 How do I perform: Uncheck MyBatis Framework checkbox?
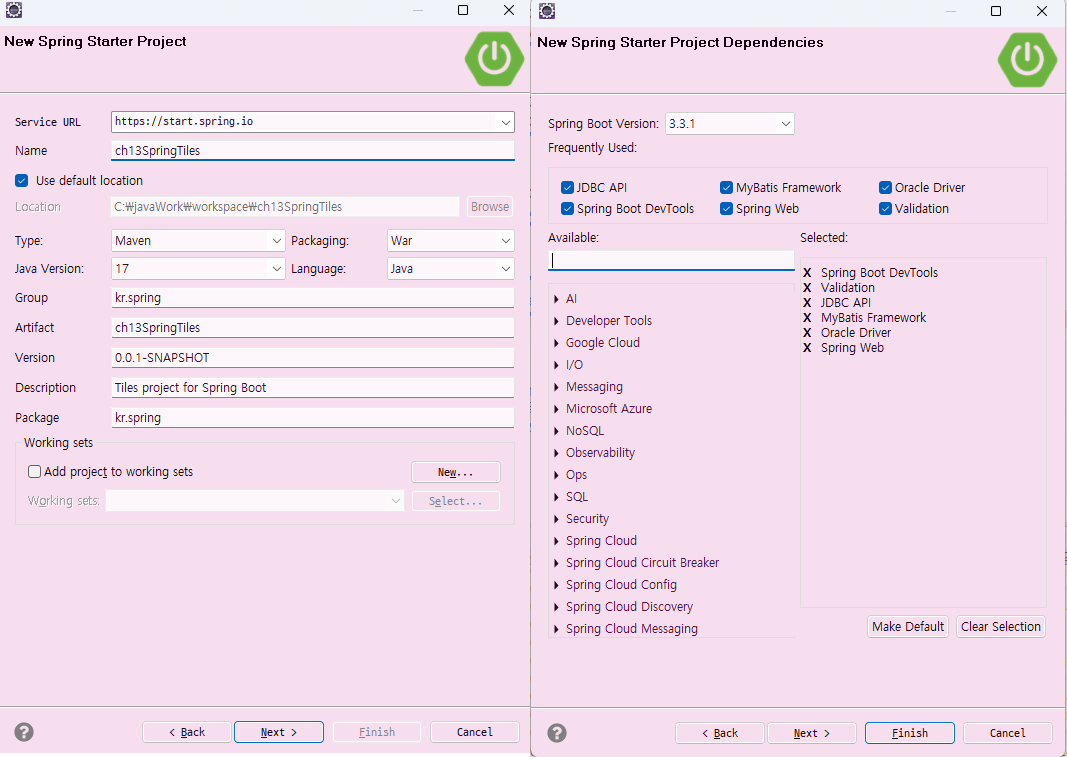(726, 187)
